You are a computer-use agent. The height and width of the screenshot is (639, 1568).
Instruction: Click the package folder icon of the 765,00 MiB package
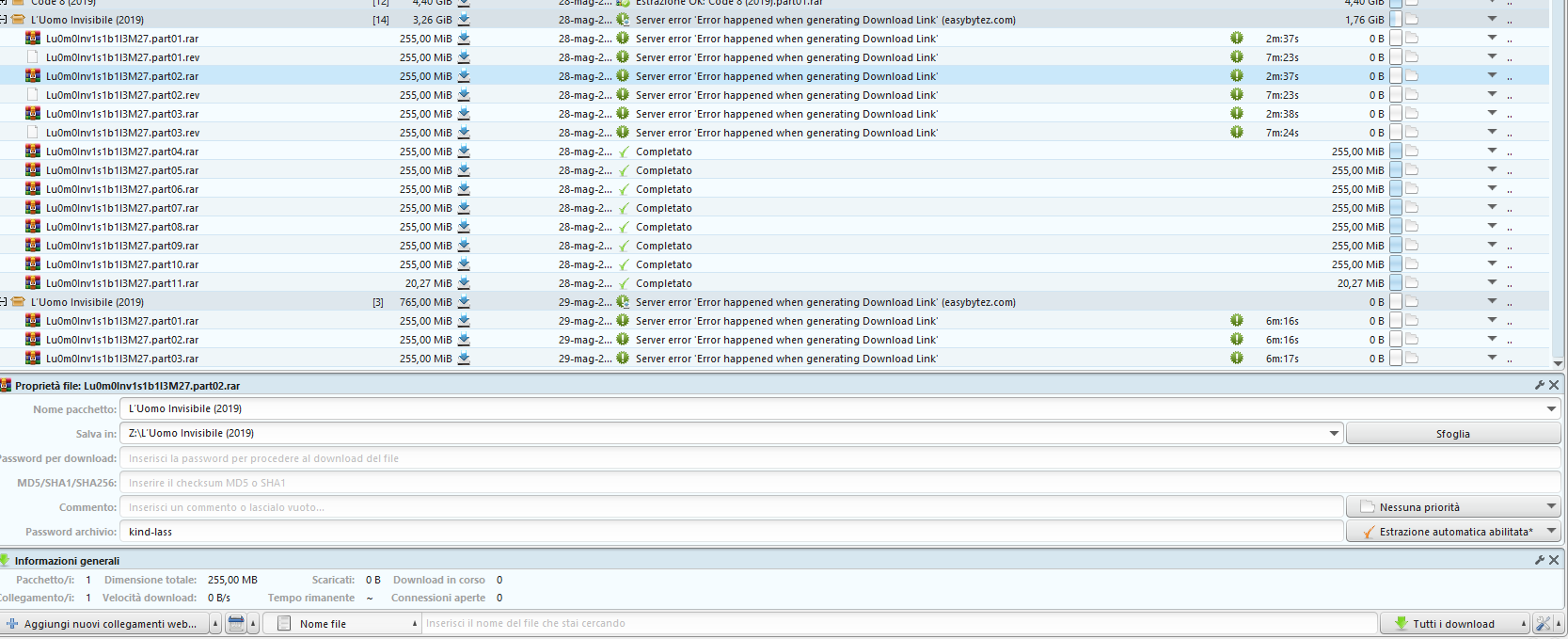click(18, 301)
